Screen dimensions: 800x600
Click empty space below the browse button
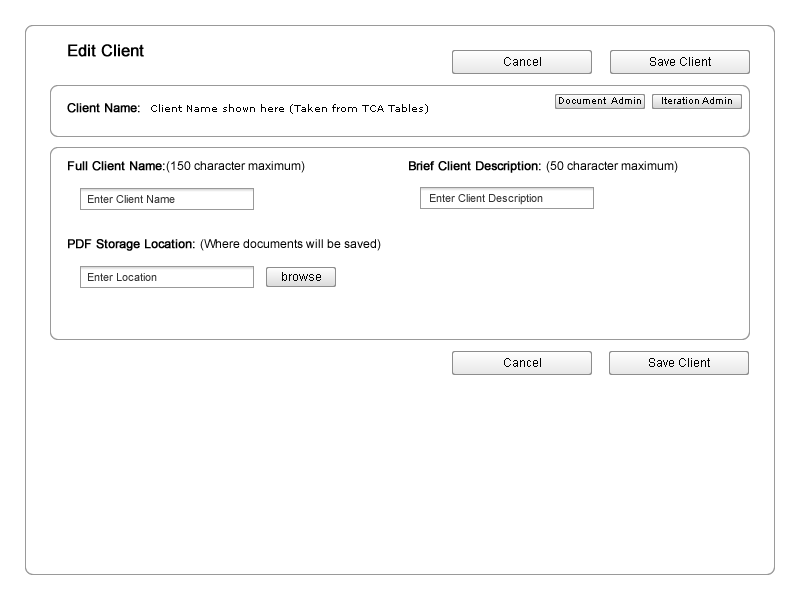pyautogui.click(x=300, y=315)
